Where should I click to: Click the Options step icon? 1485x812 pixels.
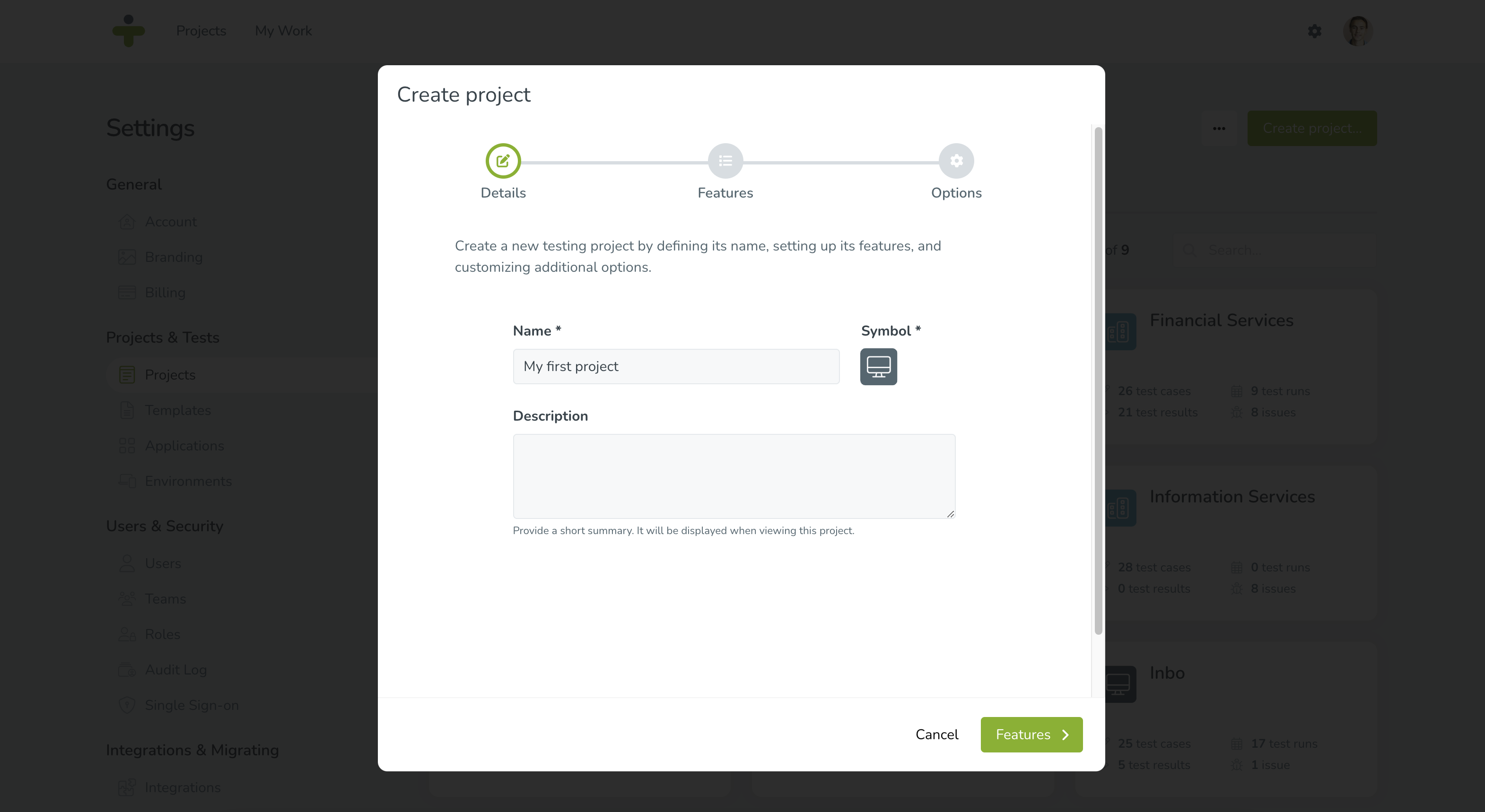tap(955, 160)
